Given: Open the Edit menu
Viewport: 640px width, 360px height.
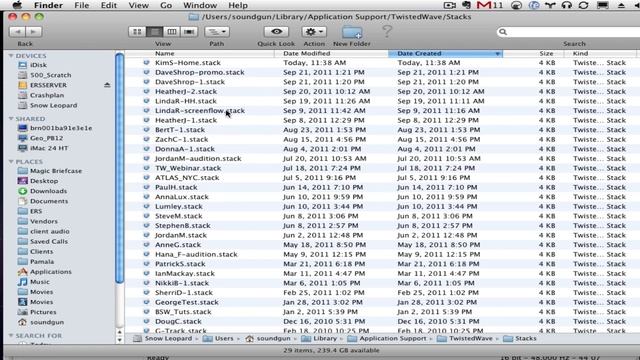Looking at the screenshot, I should tap(109, 5).
